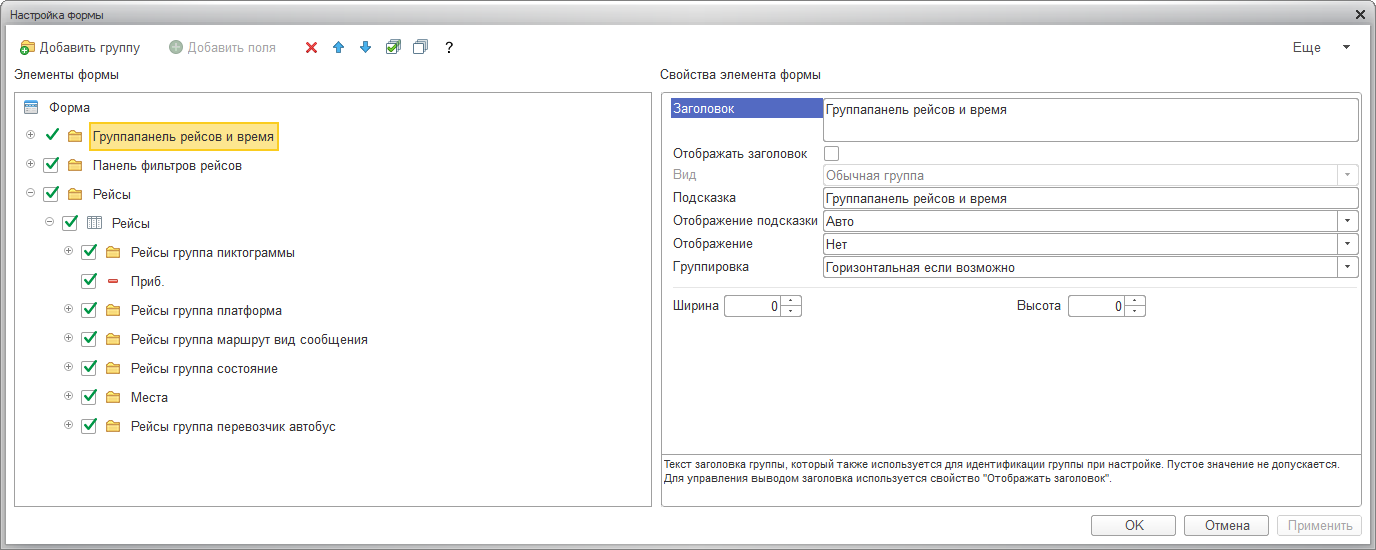This screenshot has height=550, width=1376.
Task: Toggle the Отображать заголовок checkbox
Action: 831,154
